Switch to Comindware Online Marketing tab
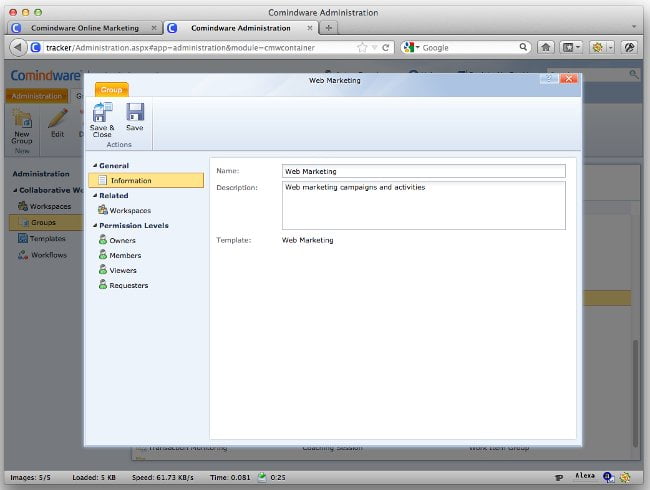Image resolution: width=650 pixels, height=490 pixels. [x=85, y=28]
